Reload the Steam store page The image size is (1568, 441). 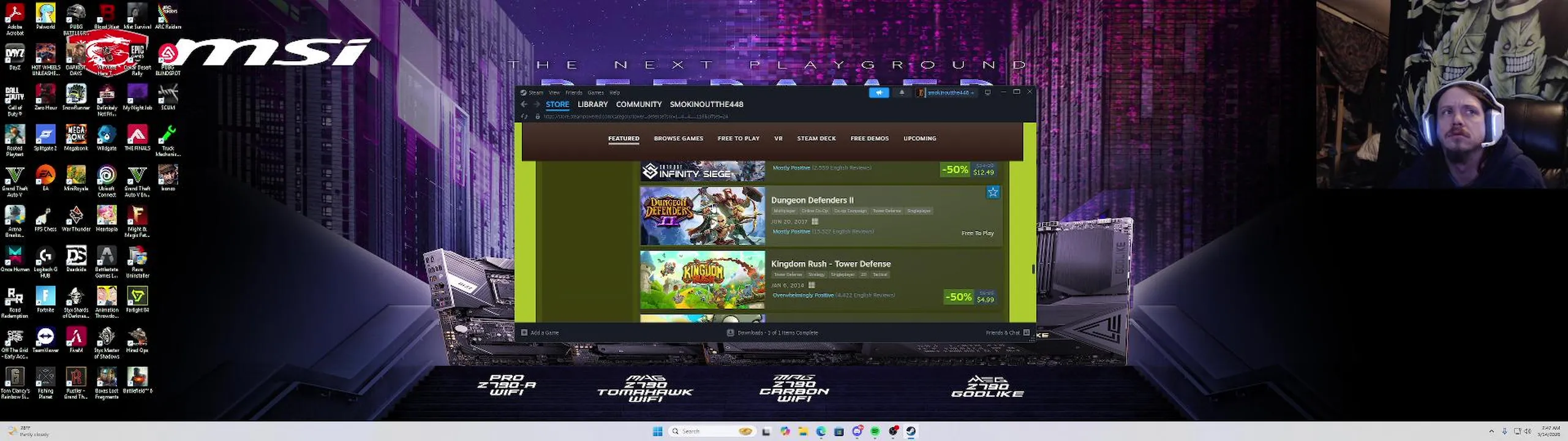point(524,116)
